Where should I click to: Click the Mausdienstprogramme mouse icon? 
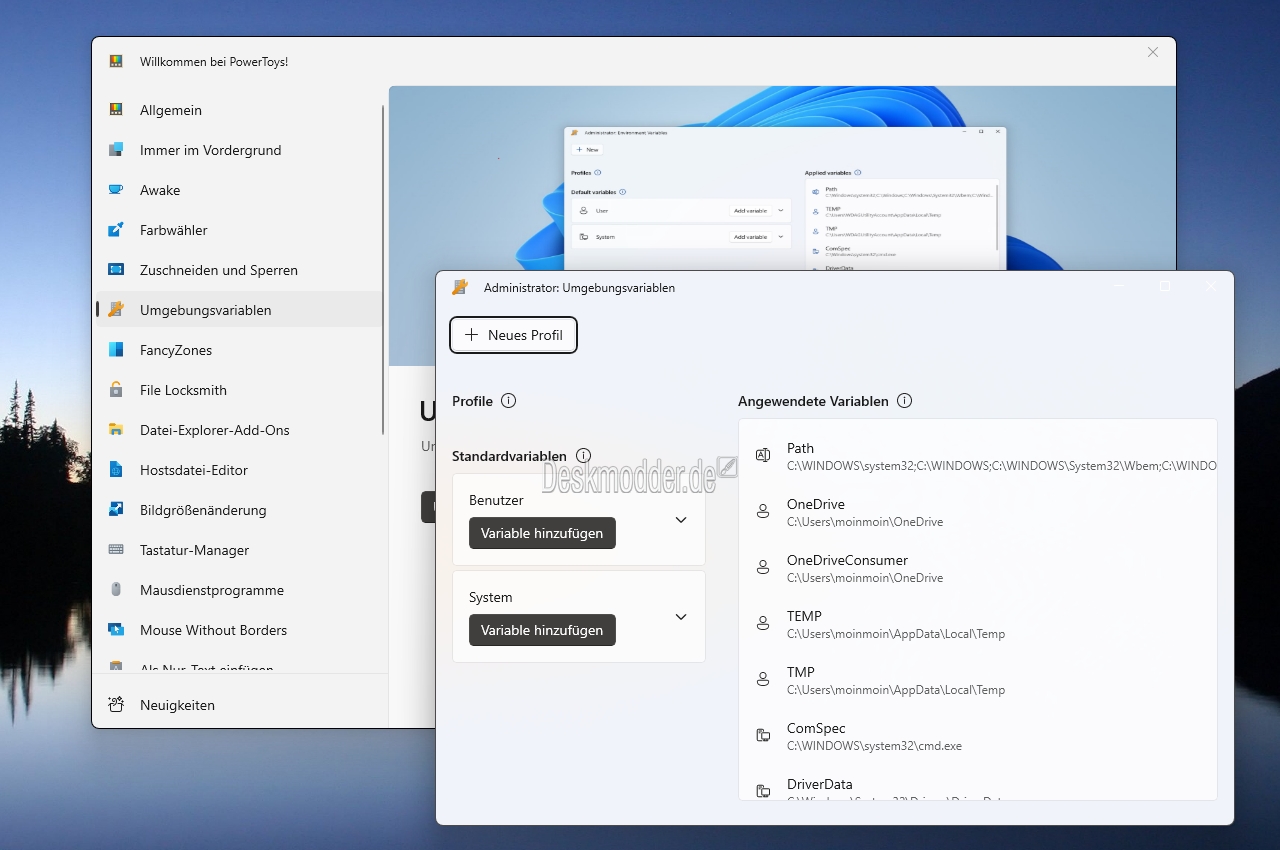[x=116, y=590]
